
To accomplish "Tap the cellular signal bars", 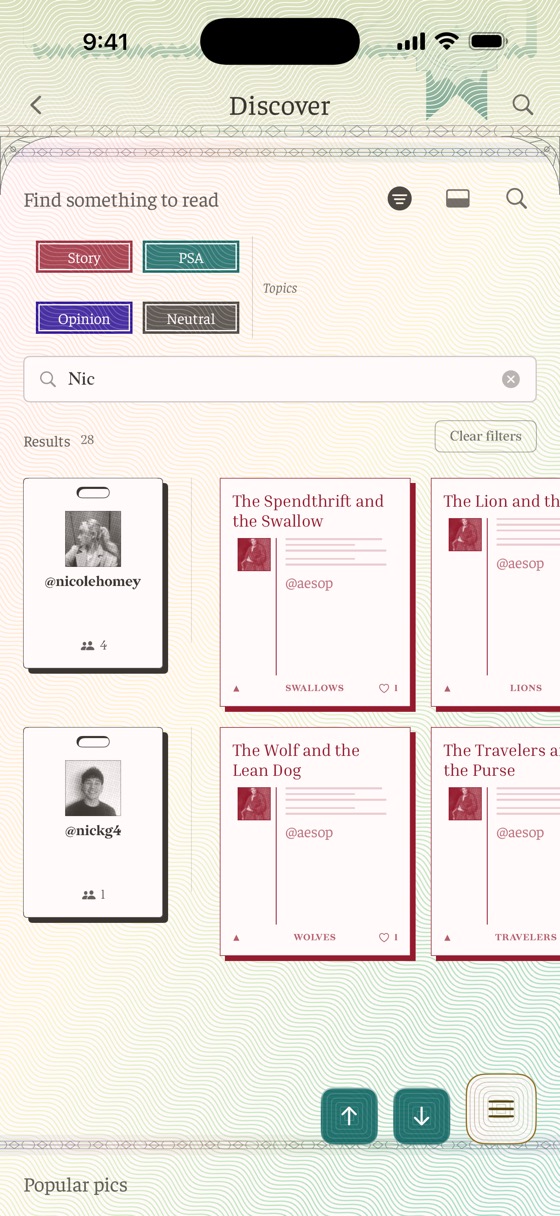I will click(411, 42).
